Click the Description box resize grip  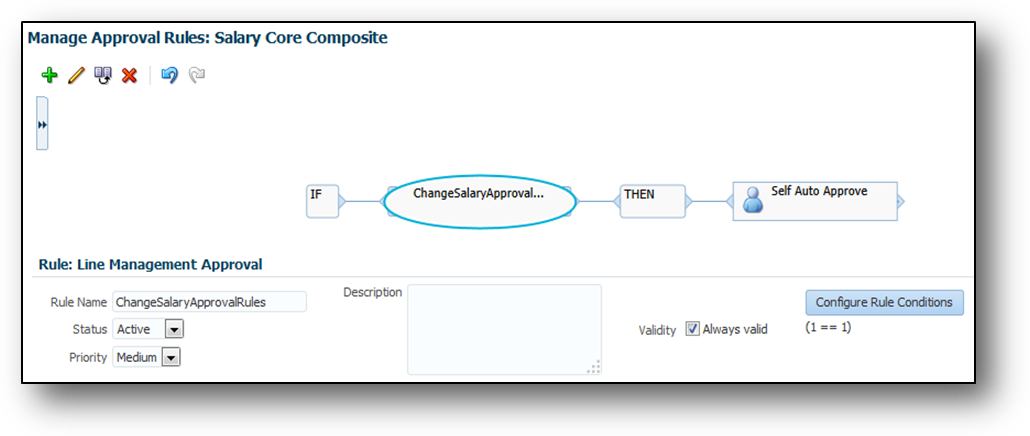[594, 367]
